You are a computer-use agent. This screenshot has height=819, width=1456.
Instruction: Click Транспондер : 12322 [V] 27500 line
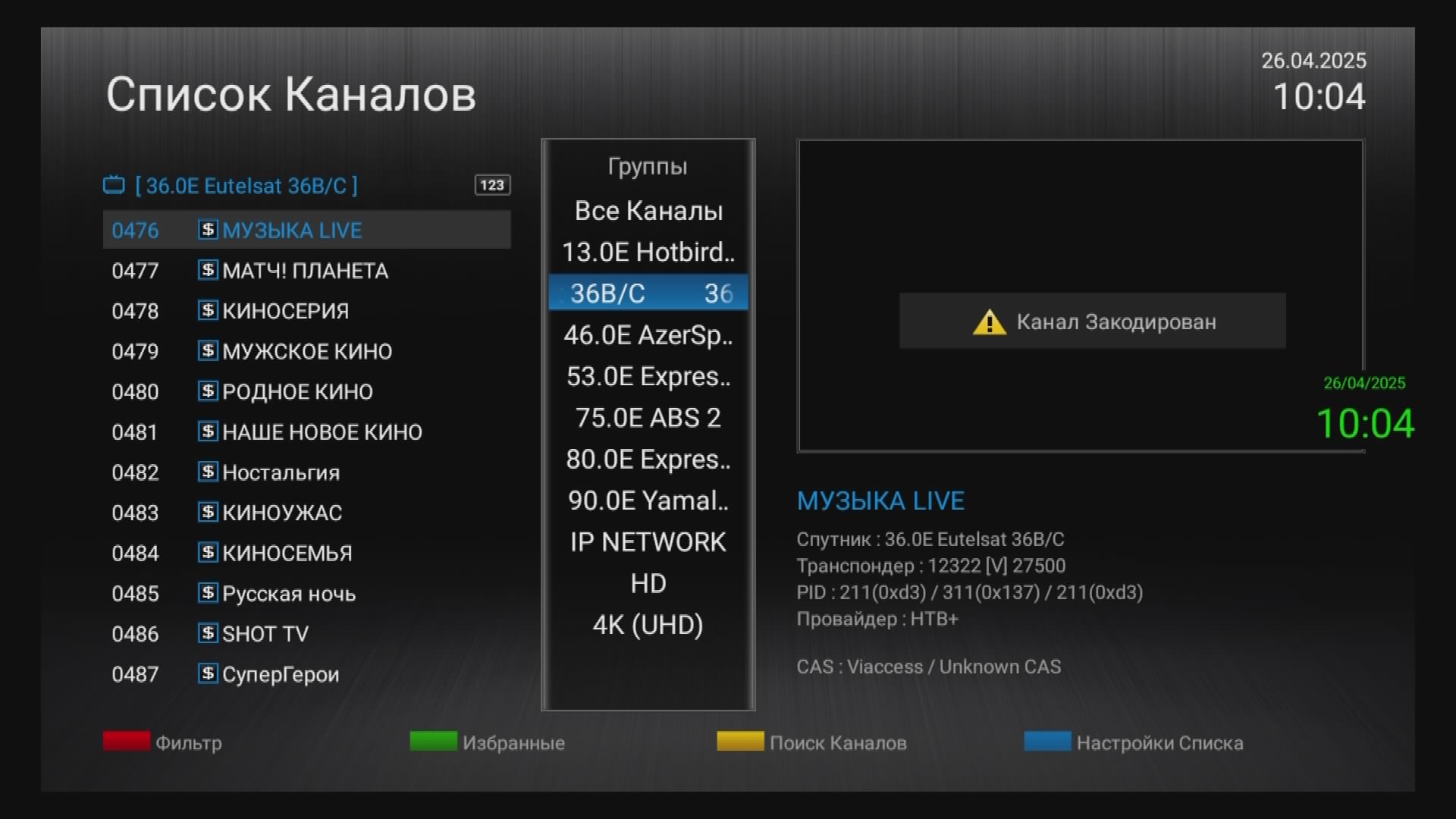point(931,566)
